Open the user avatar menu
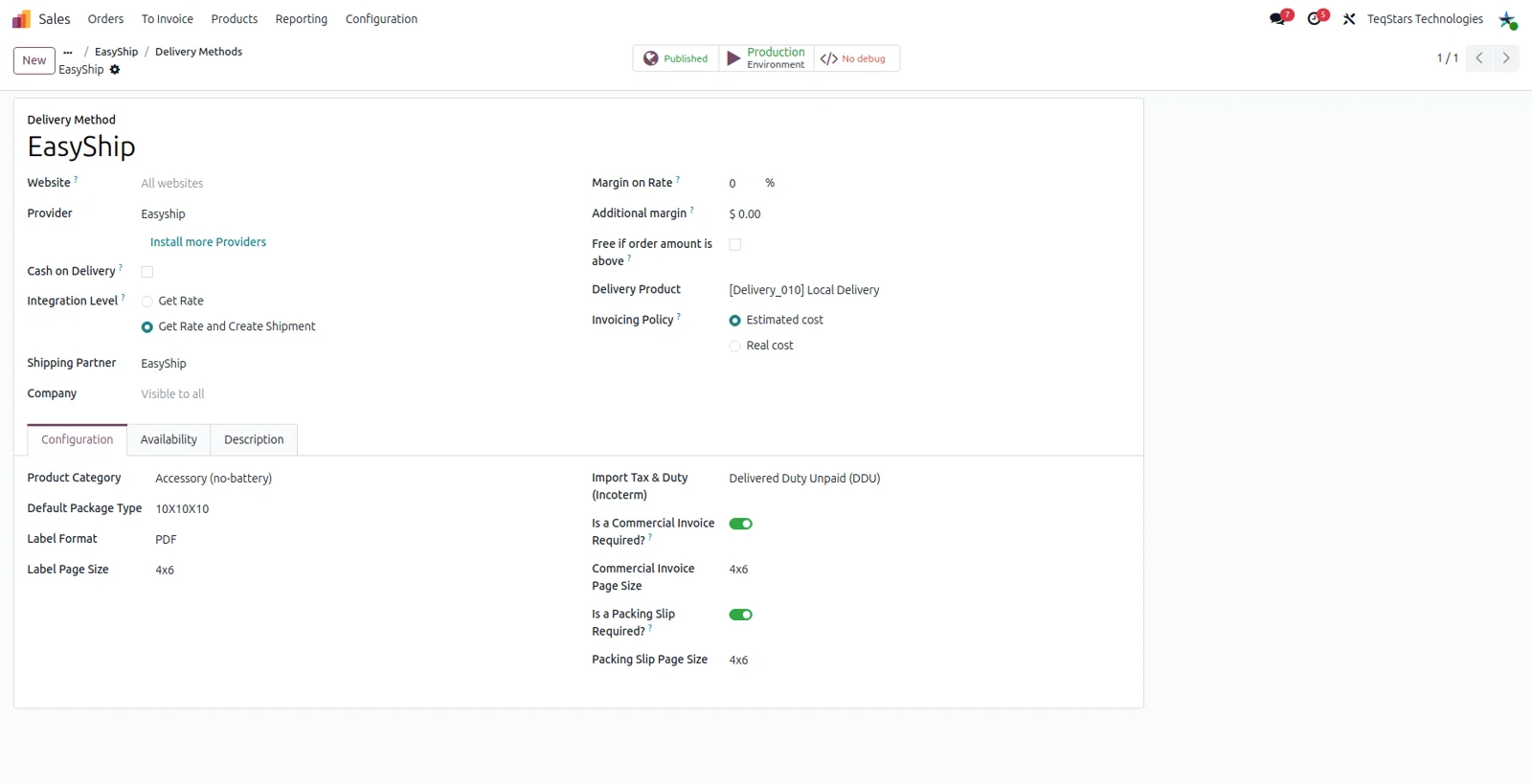 point(1507,19)
